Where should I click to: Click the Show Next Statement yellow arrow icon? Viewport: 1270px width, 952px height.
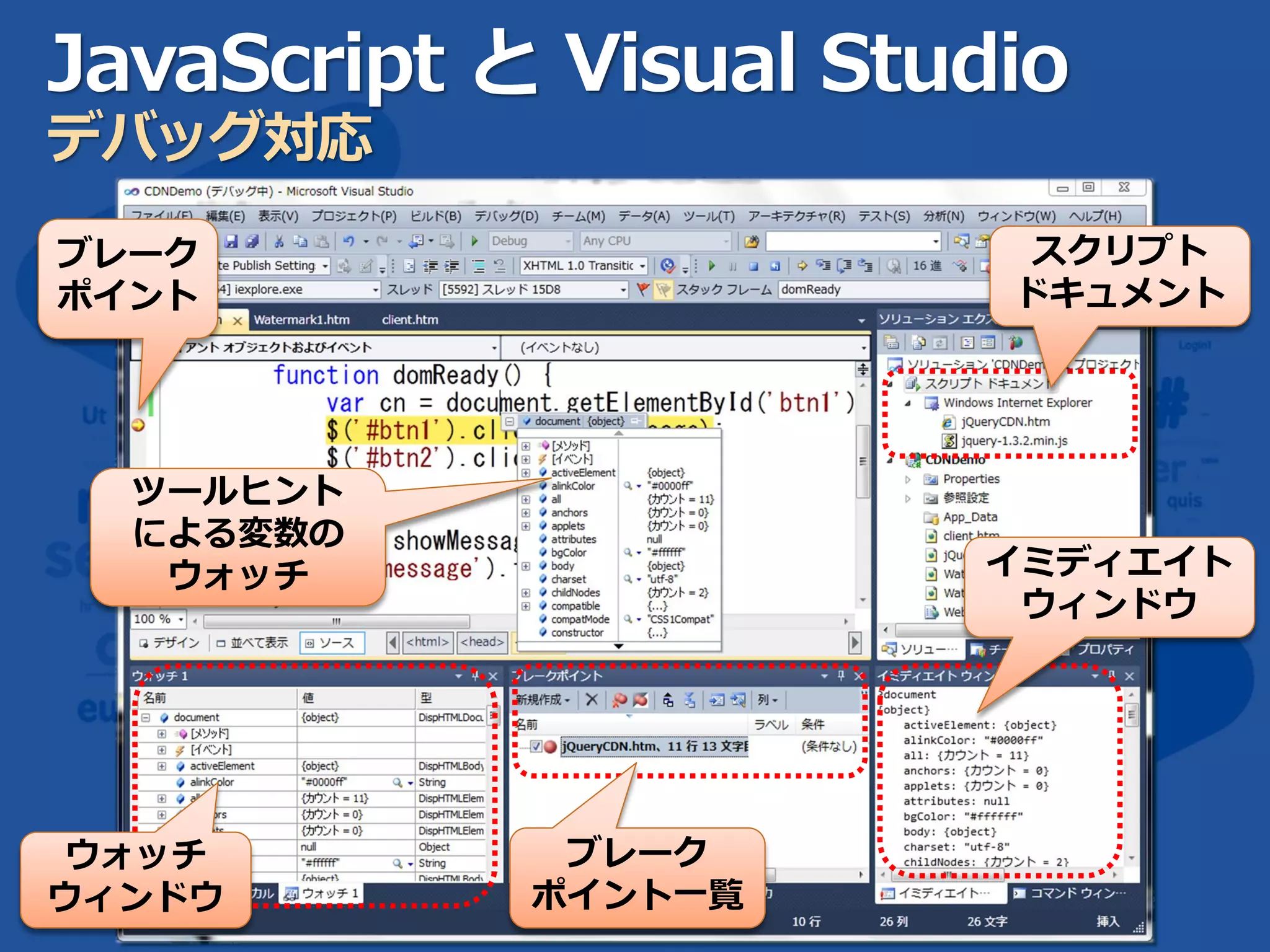(802, 266)
